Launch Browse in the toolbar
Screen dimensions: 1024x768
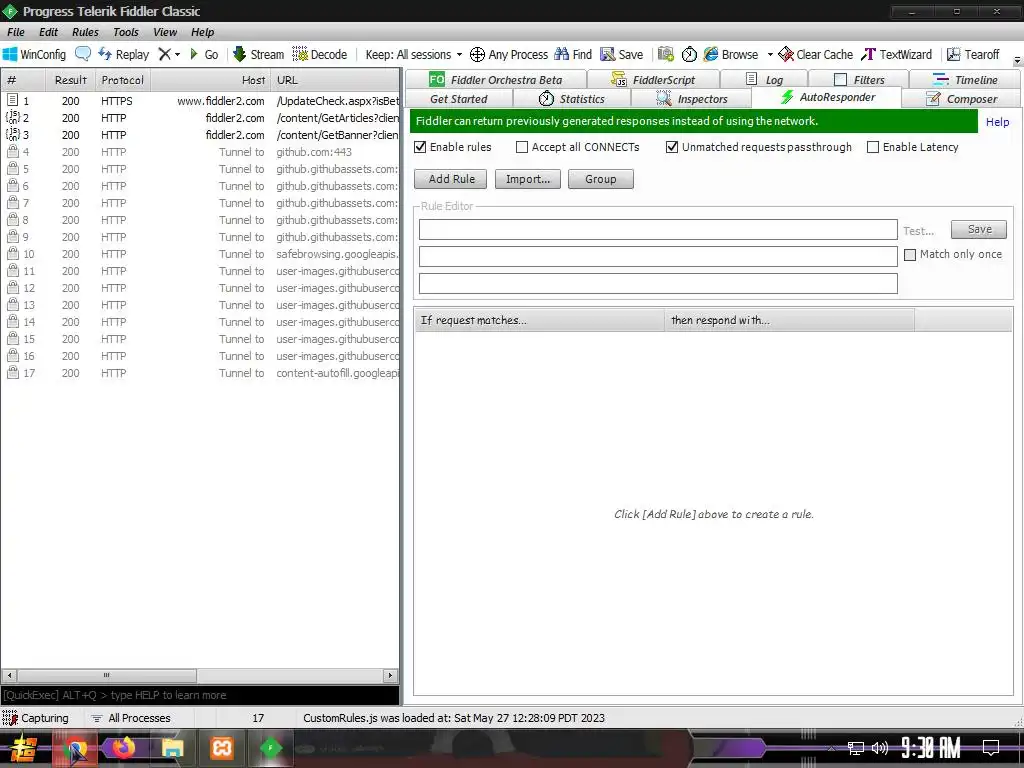coord(731,54)
